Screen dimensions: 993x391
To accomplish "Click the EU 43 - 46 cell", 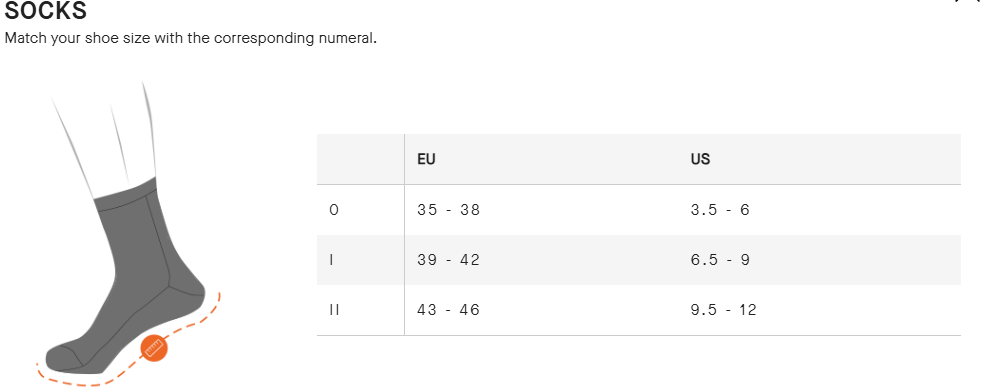I will [448, 310].
